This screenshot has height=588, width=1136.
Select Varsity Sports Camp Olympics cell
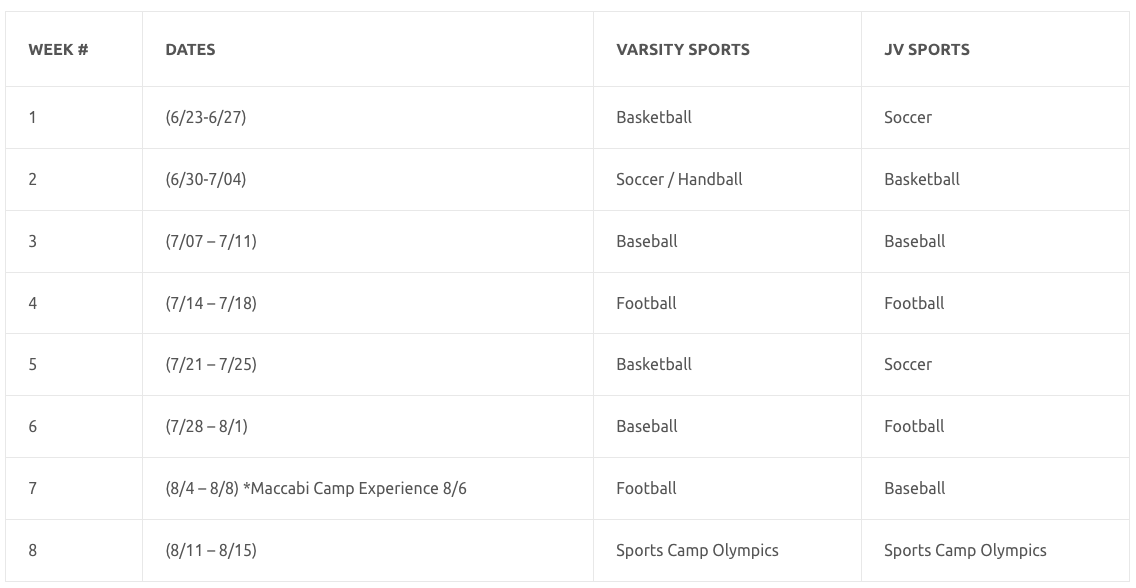(x=697, y=550)
